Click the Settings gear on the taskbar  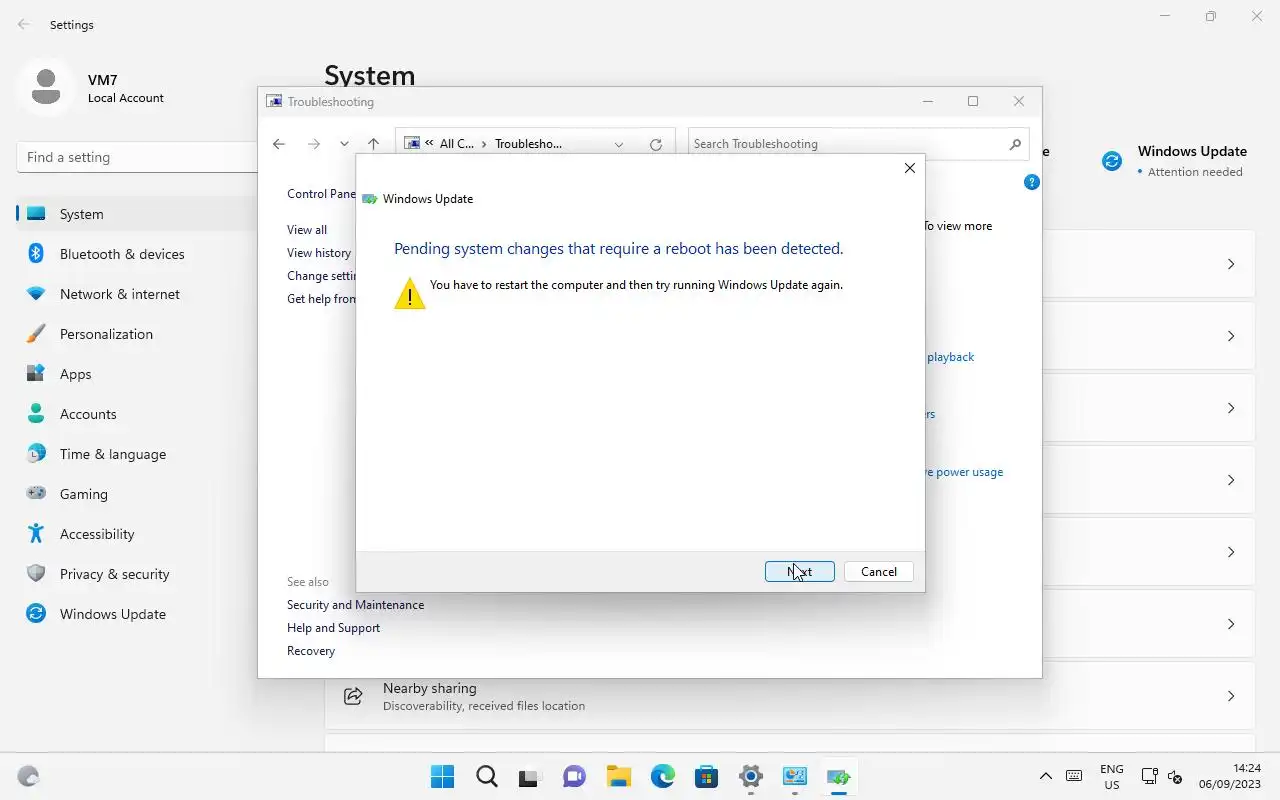tap(750, 776)
